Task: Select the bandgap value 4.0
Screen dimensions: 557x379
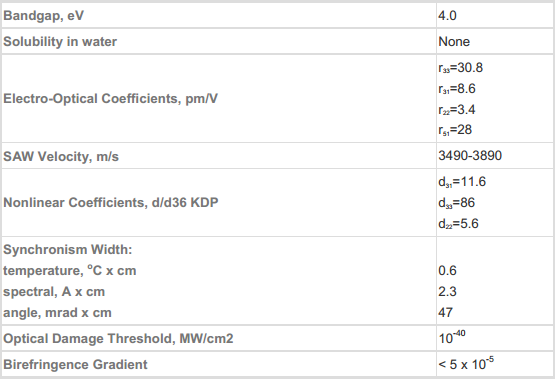Action: click(x=447, y=16)
